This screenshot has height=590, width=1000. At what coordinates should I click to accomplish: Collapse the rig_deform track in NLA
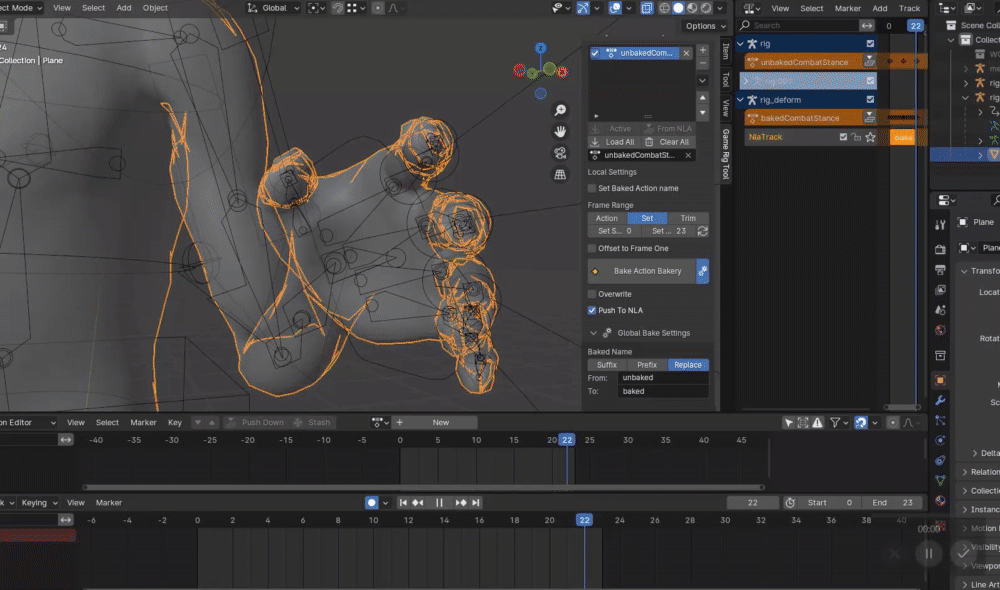741,100
